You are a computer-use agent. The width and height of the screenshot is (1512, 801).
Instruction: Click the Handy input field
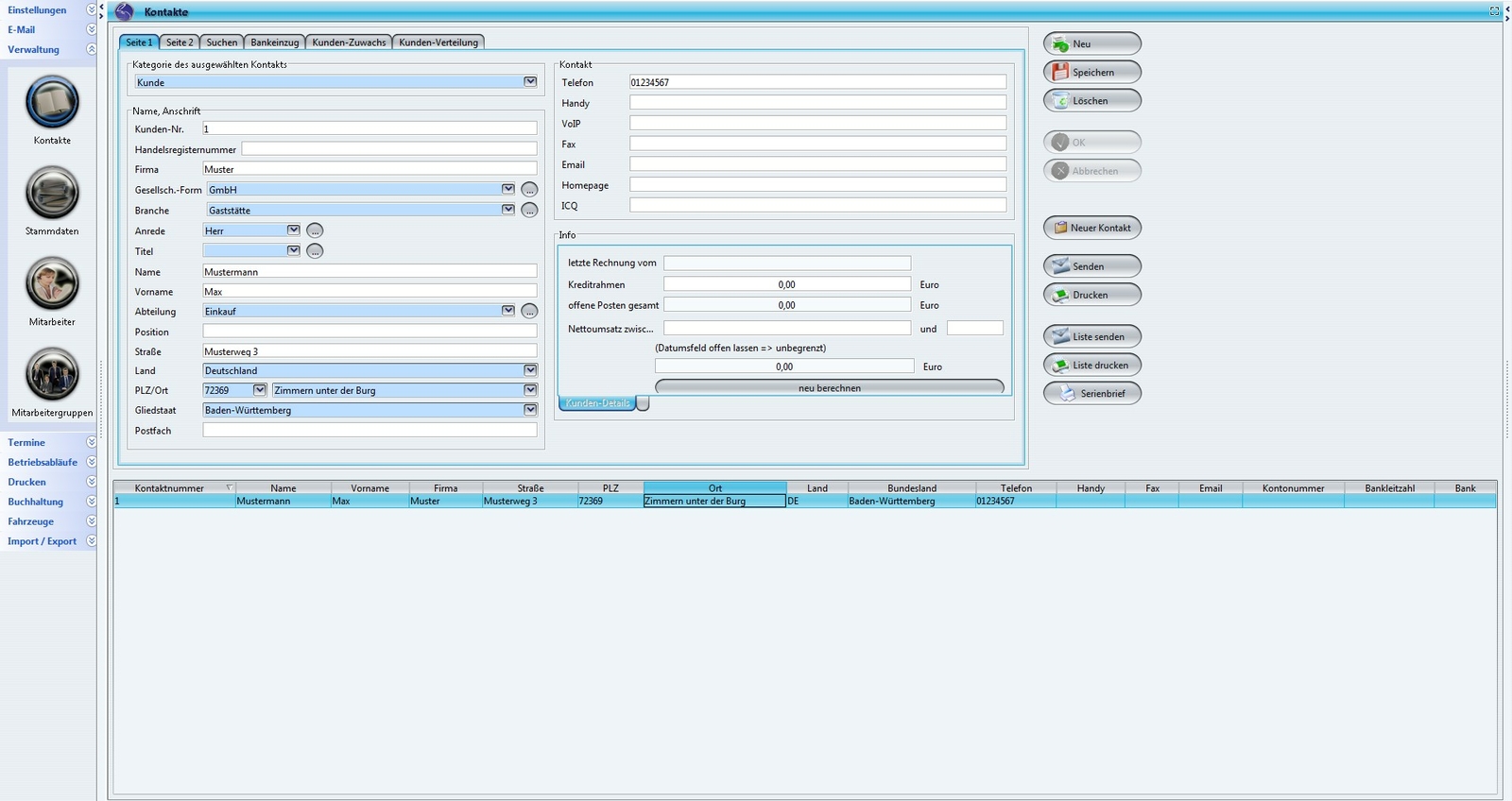click(817, 103)
